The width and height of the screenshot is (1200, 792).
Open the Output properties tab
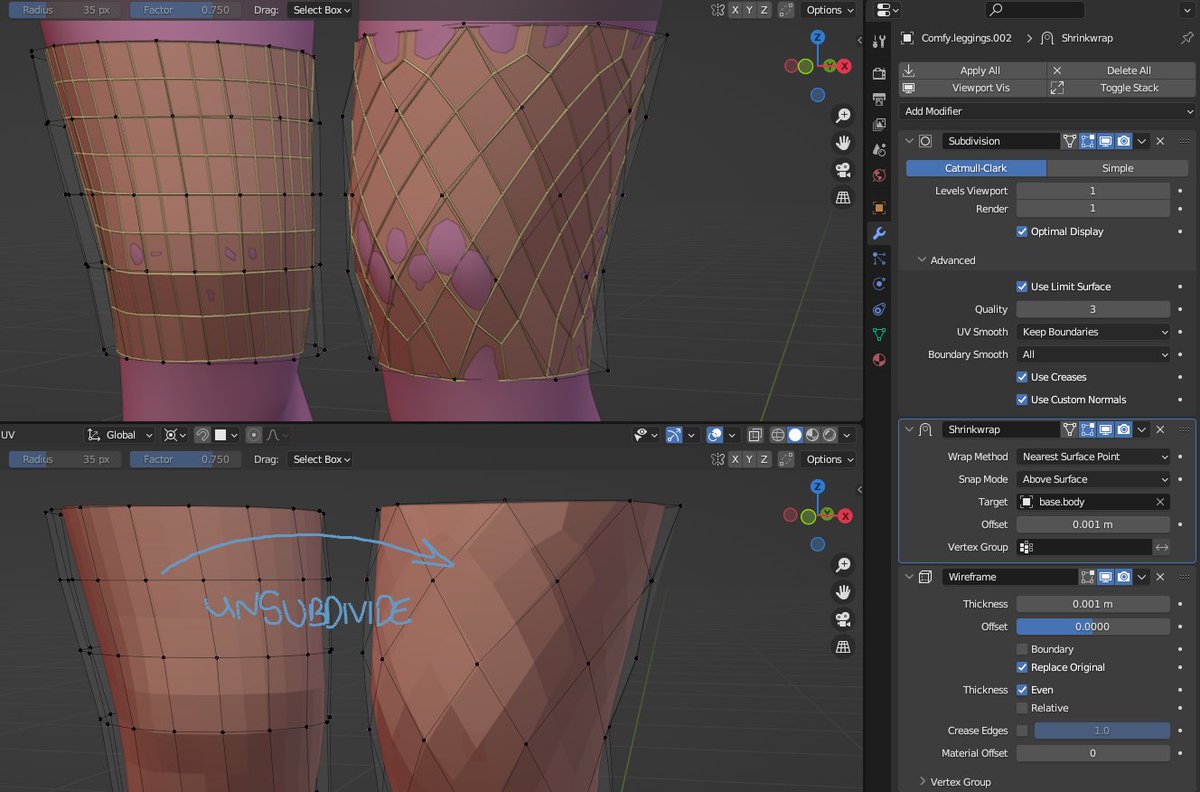click(x=879, y=100)
